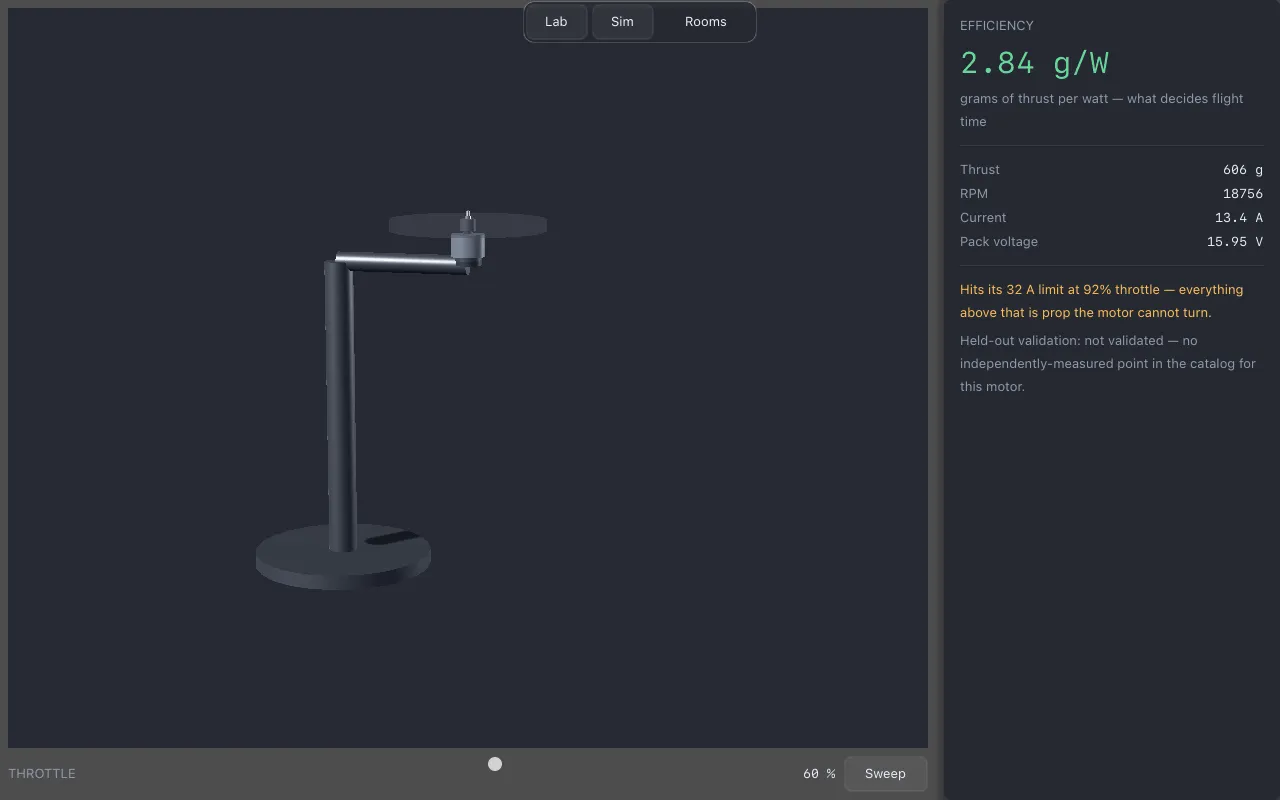Click the 32 A limit warning message
Viewport: 1280px width, 800px height.
1102,301
